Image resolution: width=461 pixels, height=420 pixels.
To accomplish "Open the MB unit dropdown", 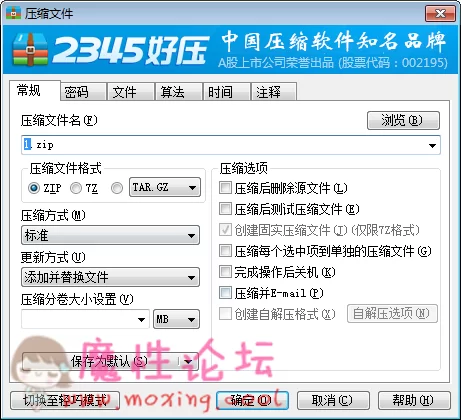I will click(x=176, y=319).
